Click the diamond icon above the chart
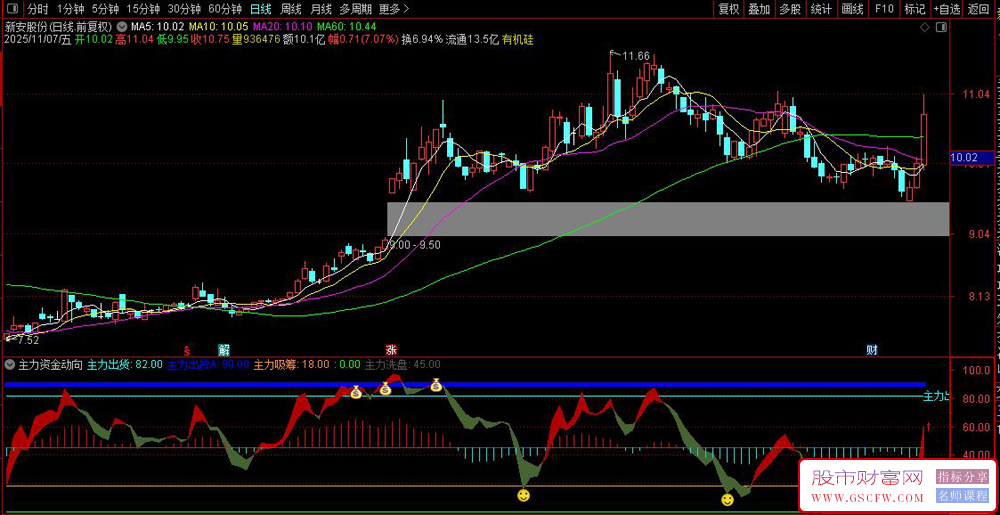 point(923,27)
